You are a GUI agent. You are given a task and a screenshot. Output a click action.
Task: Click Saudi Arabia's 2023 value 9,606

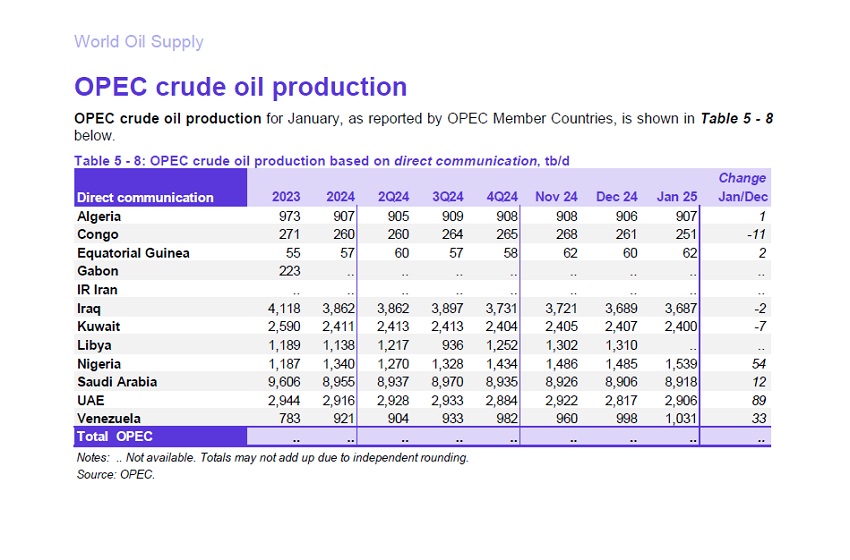[282, 382]
